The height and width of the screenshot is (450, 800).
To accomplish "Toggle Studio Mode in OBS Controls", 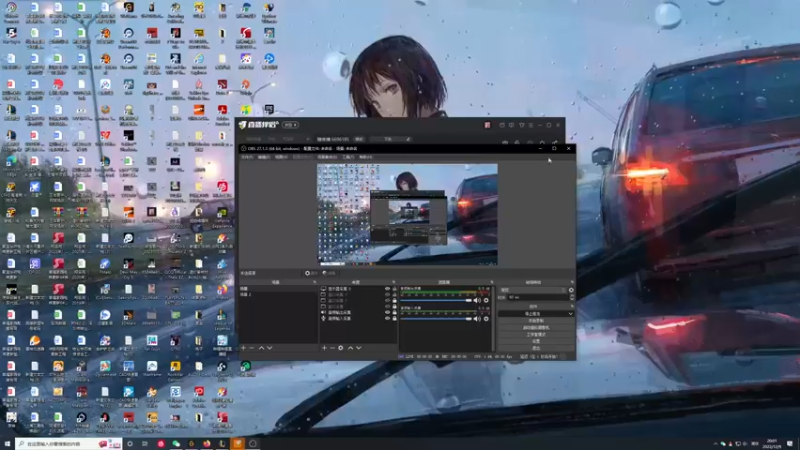I will click(536, 334).
